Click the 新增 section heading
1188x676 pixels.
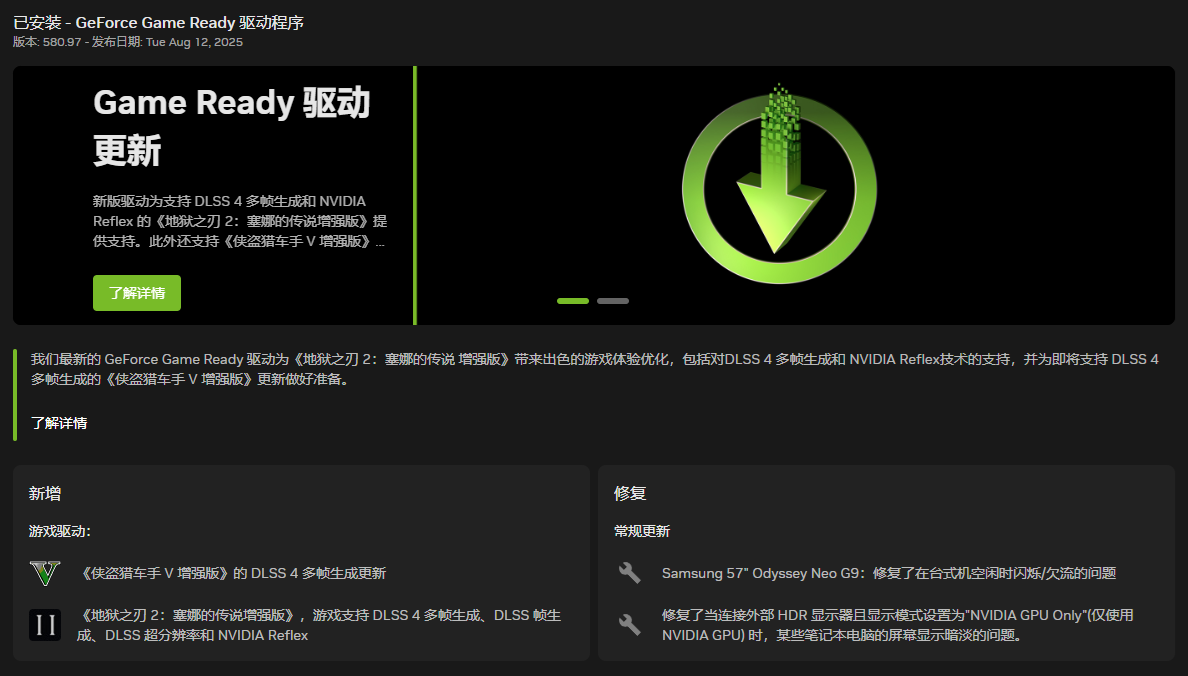click(x=45, y=493)
